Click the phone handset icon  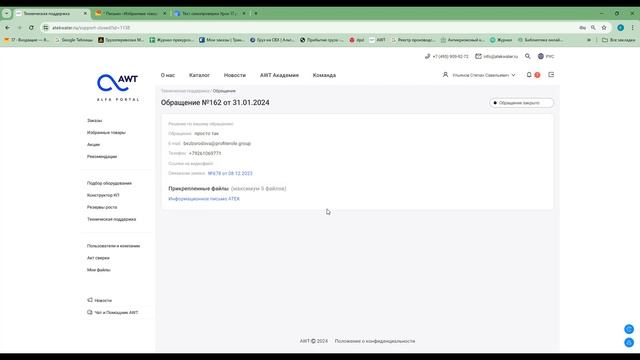click(427, 56)
